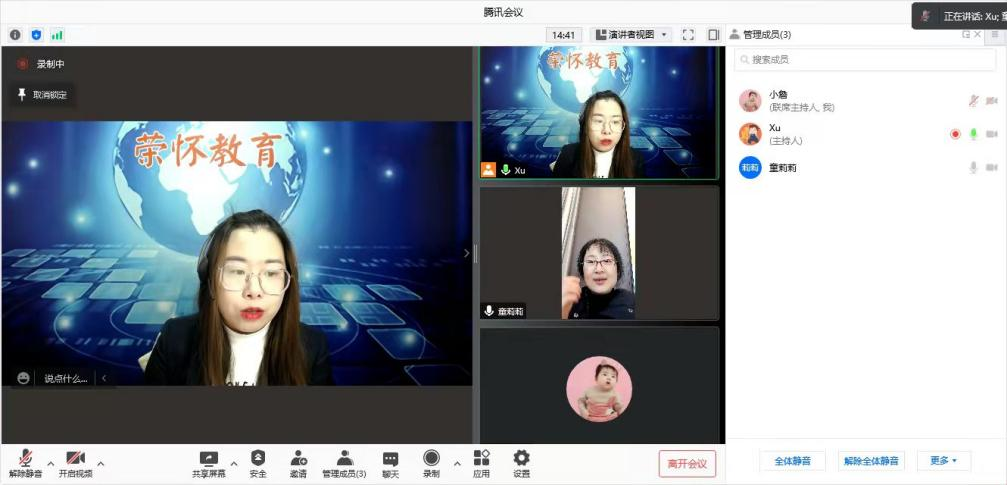Screen dimensions: 1007x485
Task: Open meeting info icon in top bar
Action: pyautogui.click(x=15, y=35)
